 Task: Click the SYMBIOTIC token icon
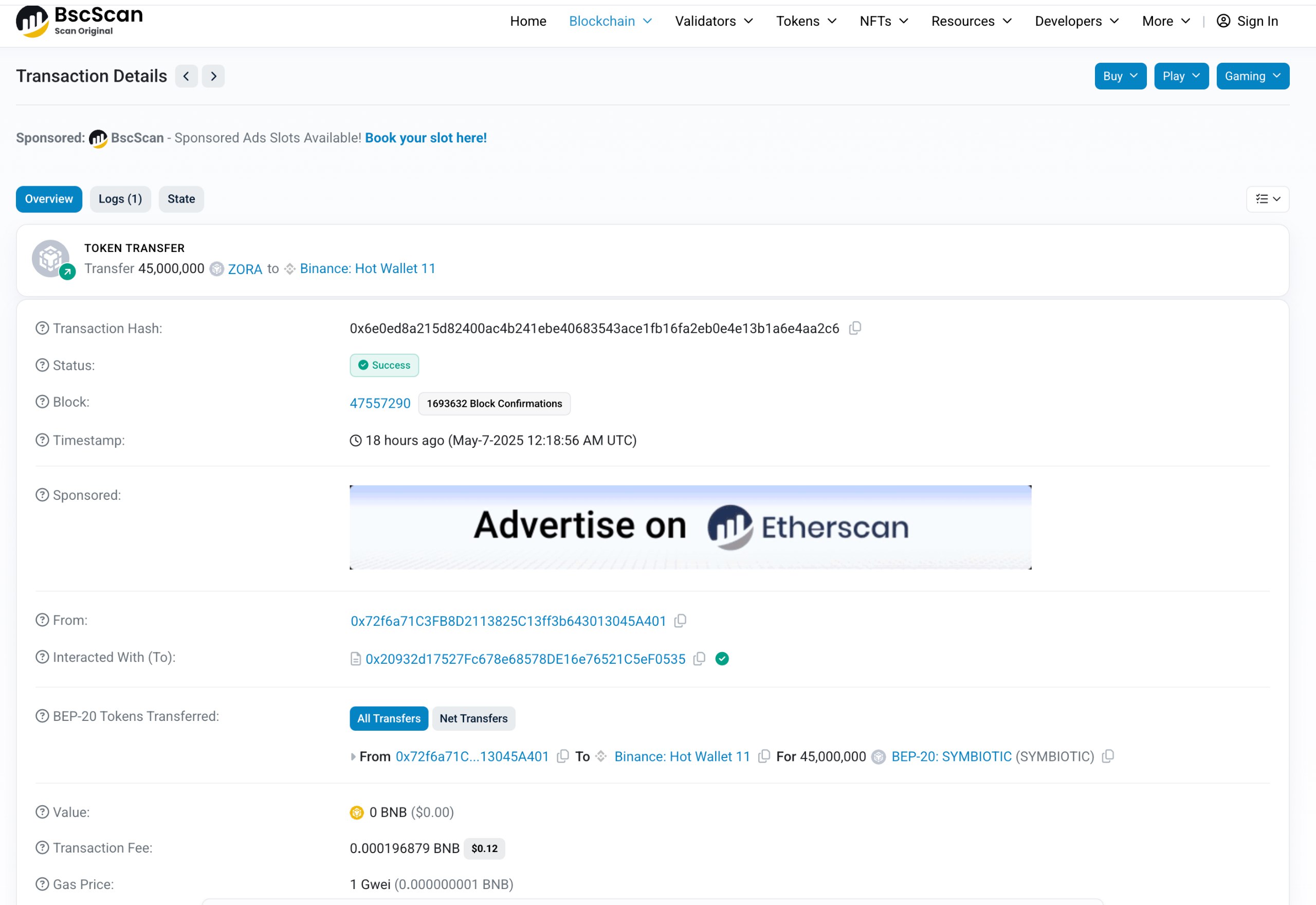(x=878, y=757)
